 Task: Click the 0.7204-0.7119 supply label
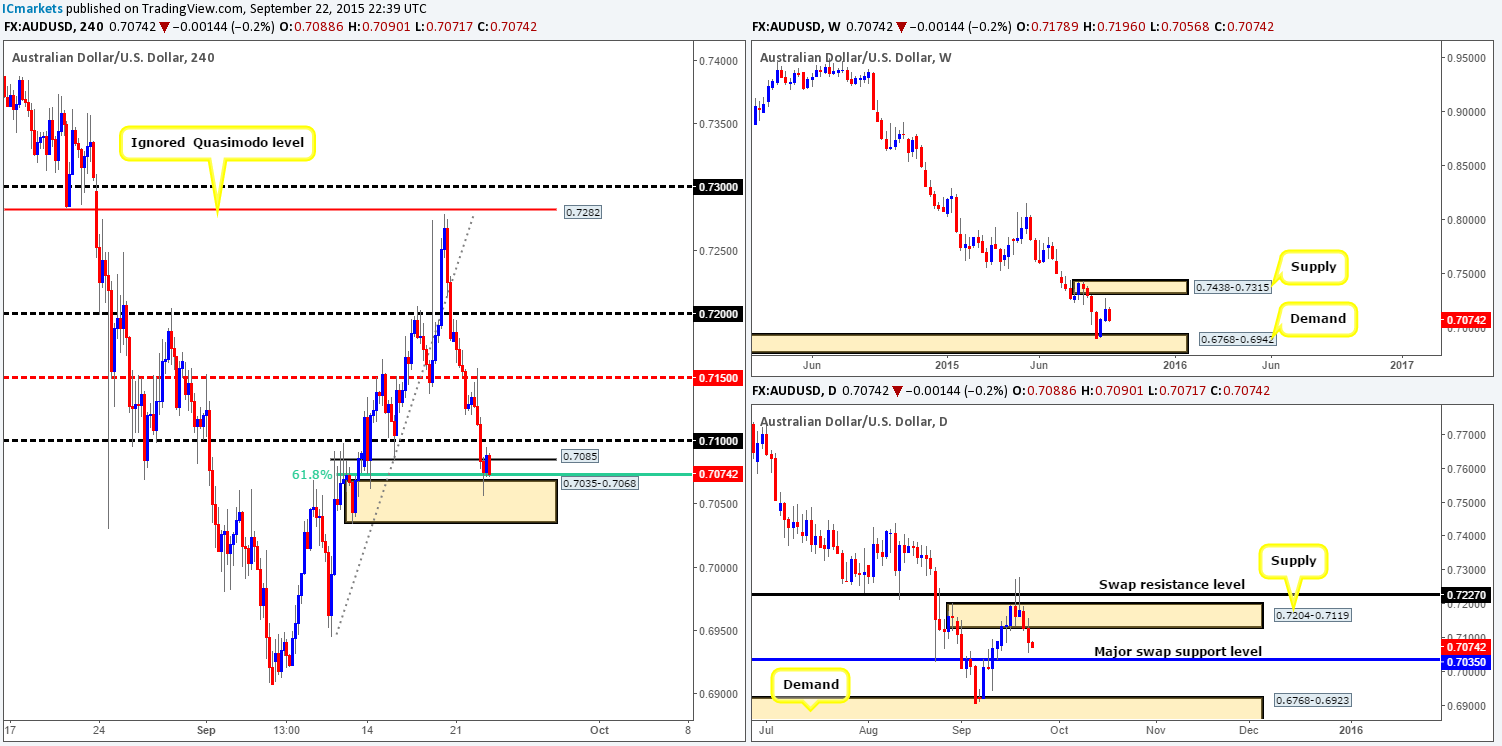[1313, 615]
